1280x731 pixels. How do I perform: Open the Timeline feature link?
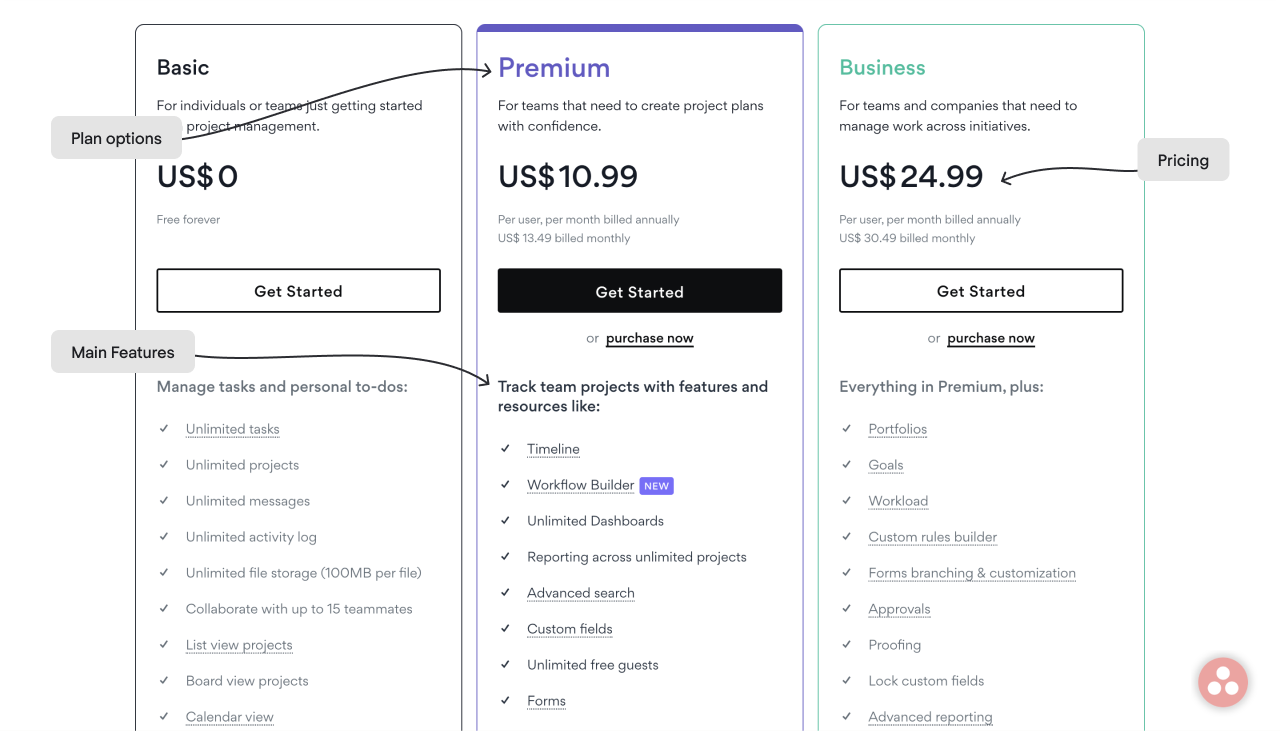tap(553, 449)
